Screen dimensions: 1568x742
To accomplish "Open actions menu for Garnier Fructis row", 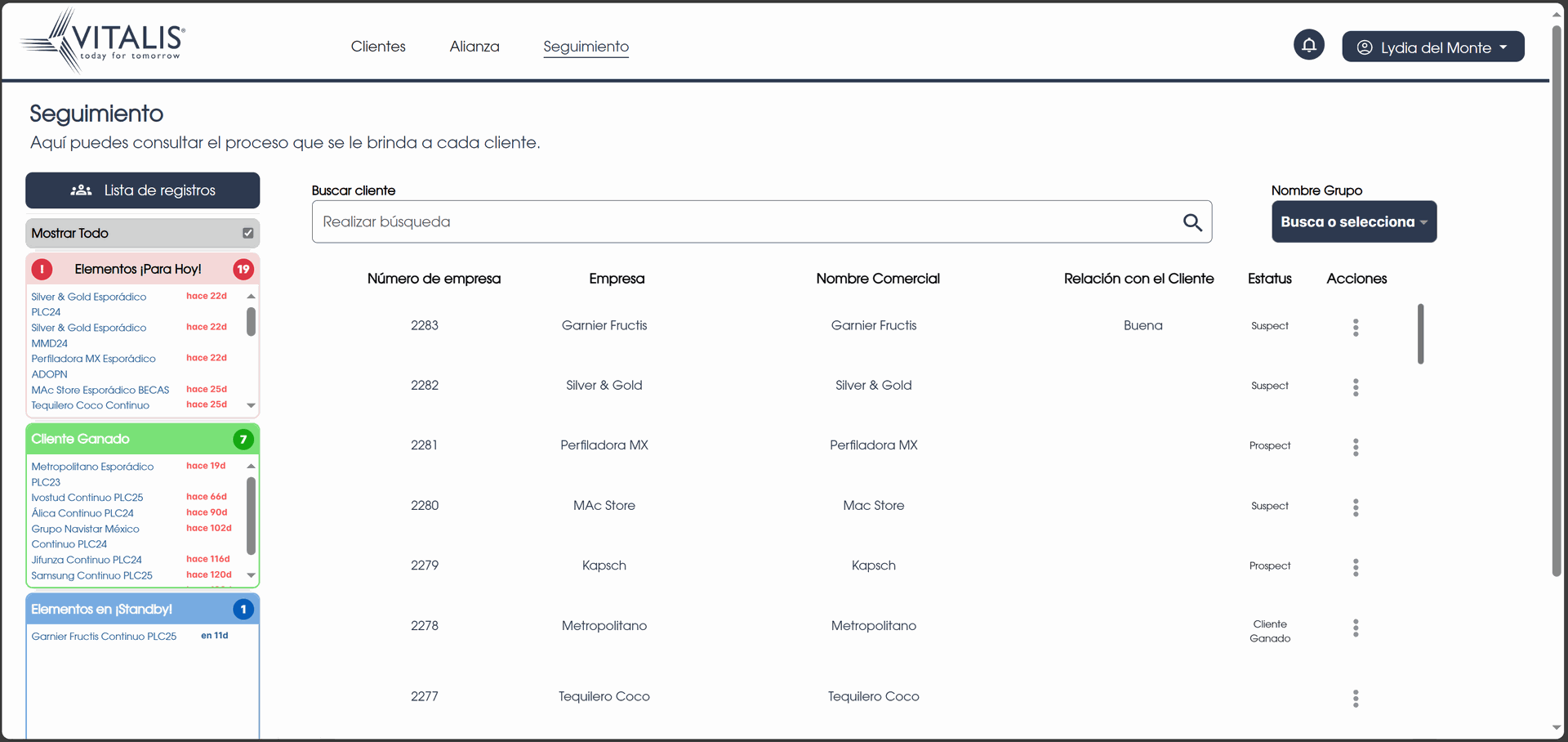I will pos(1356,327).
